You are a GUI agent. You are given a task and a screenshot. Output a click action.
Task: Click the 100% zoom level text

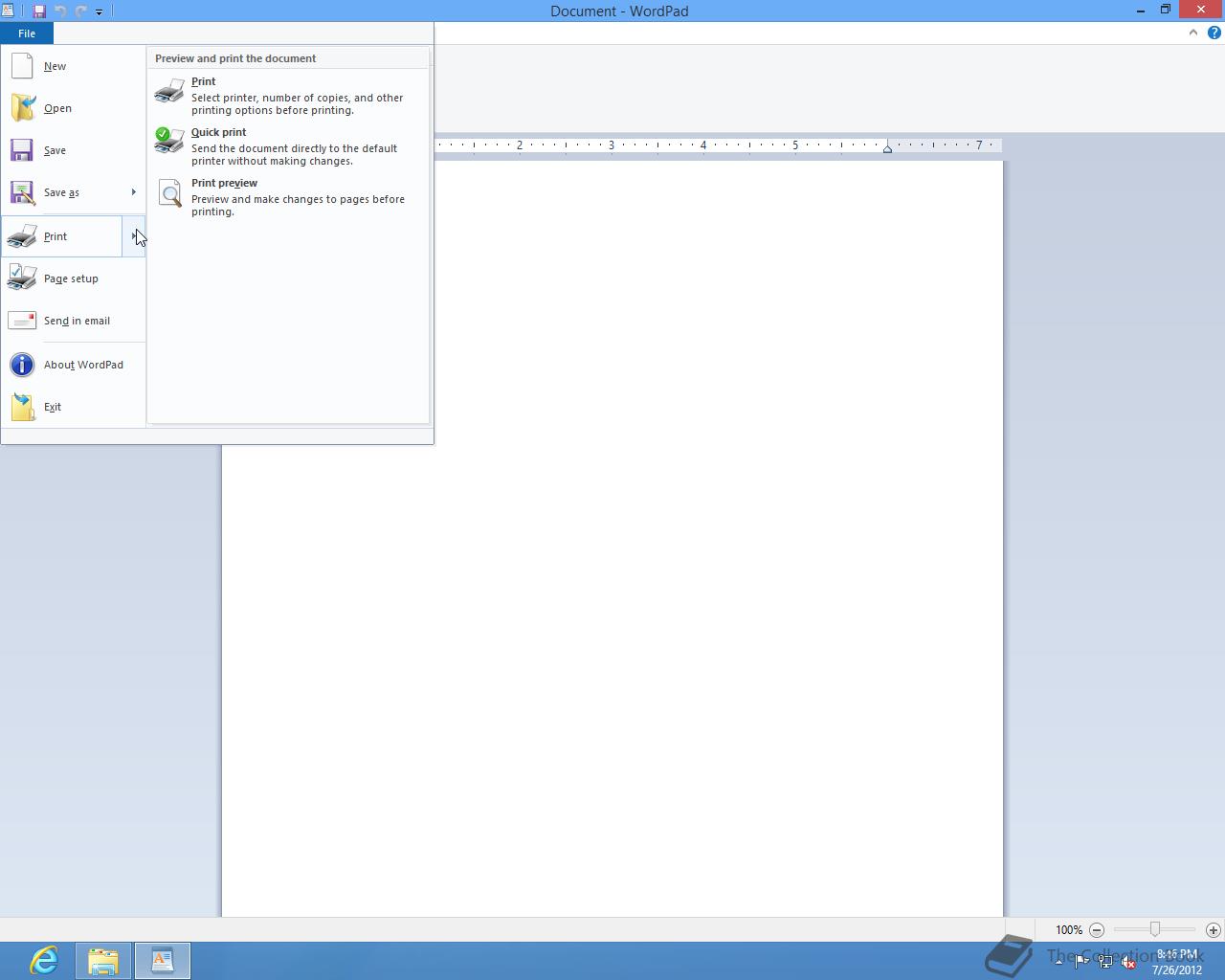coord(1069,929)
